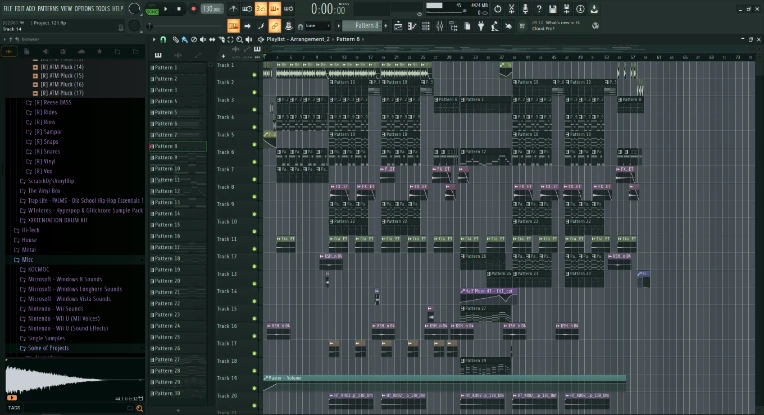Click the tempo field showing 130
The height and width of the screenshot is (415, 764).
click(211, 9)
